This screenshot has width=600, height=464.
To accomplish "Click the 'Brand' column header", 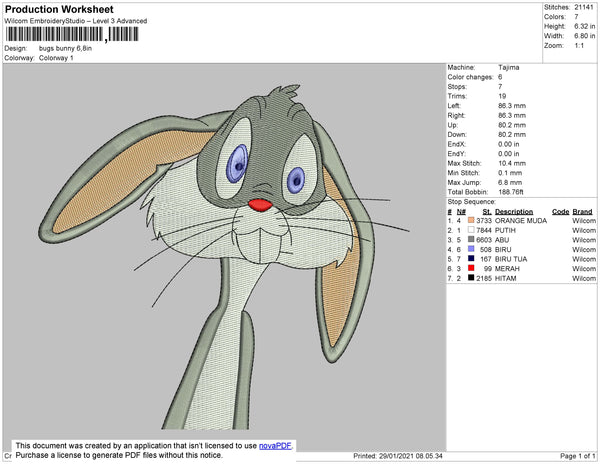I will (x=582, y=212).
